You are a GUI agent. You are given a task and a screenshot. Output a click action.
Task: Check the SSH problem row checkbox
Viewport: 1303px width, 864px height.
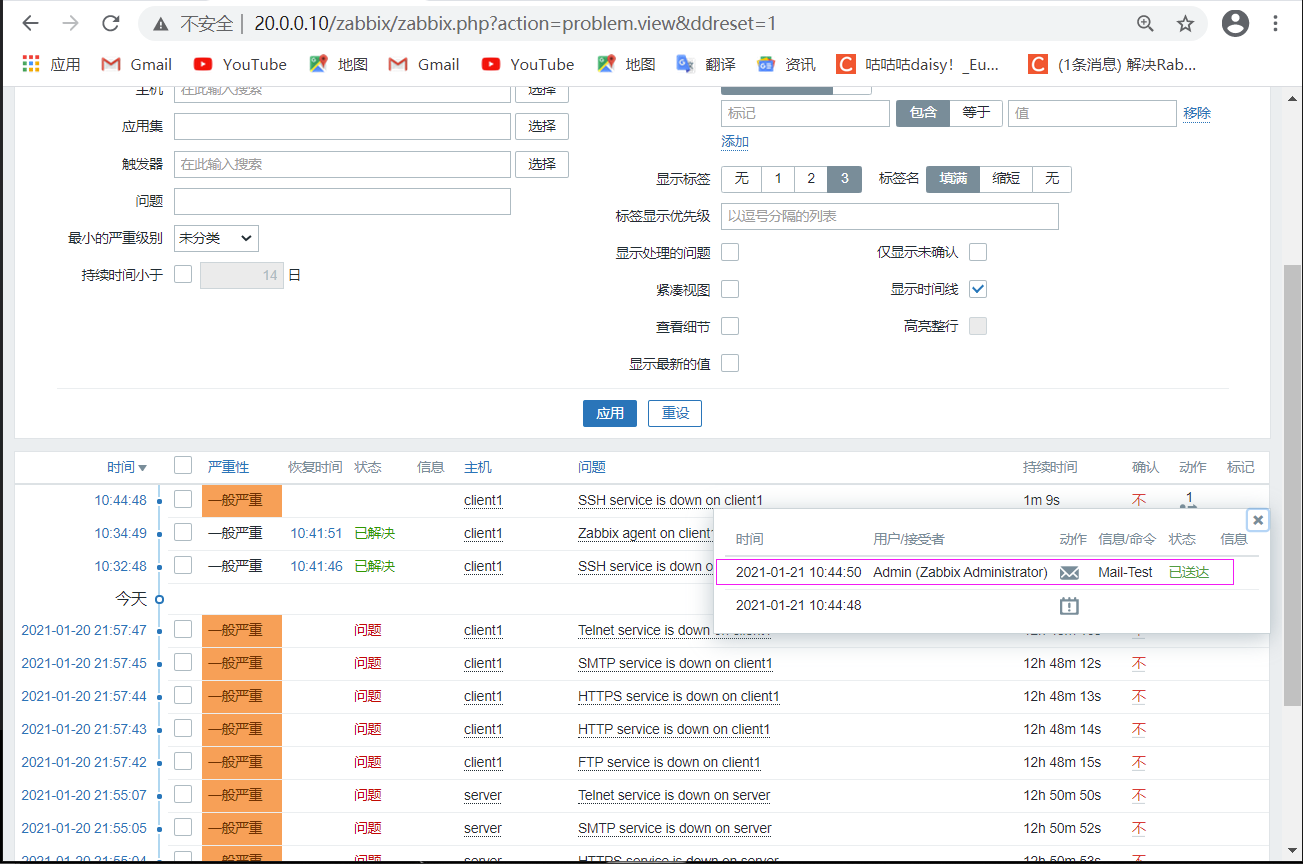183,500
